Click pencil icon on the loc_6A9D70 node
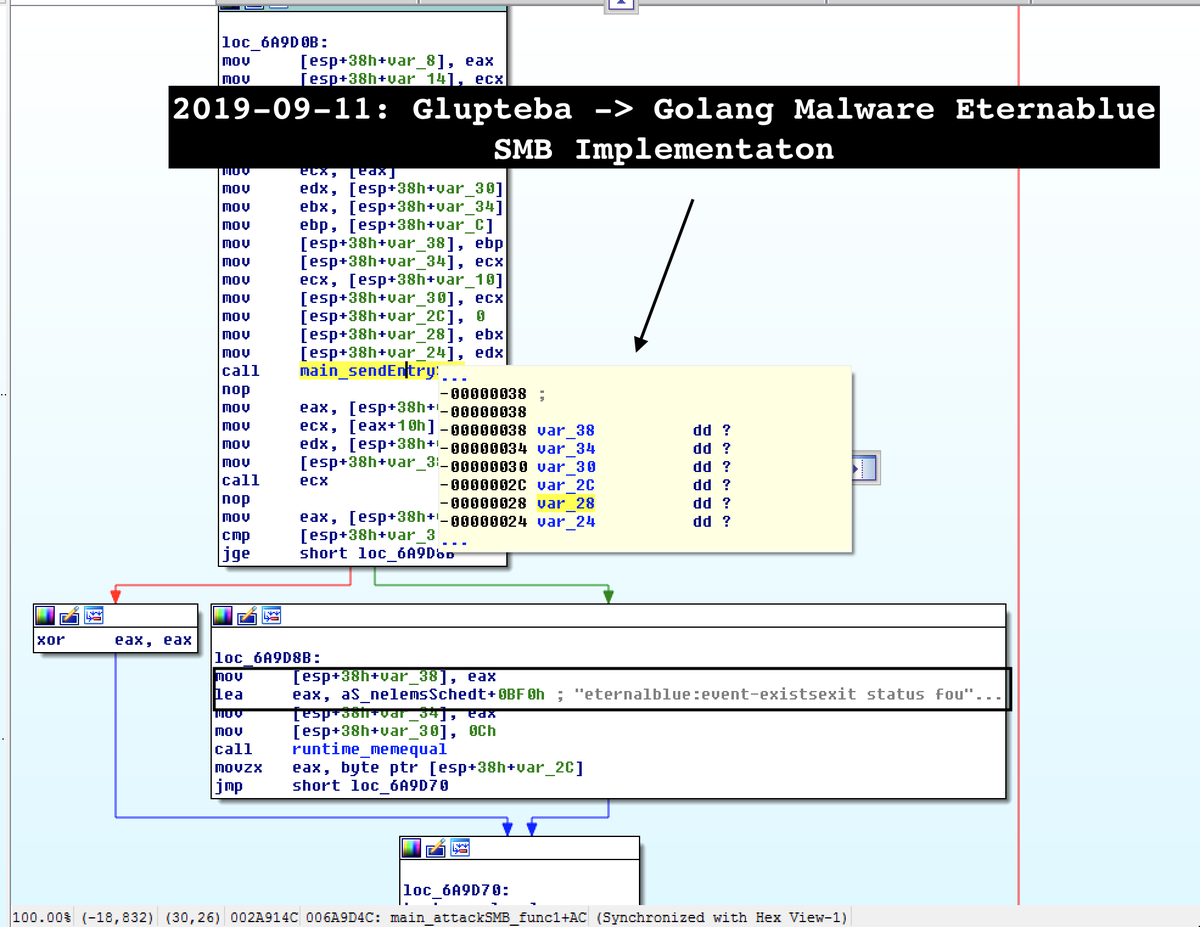This screenshot has width=1200, height=927. [x=435, y=849]
